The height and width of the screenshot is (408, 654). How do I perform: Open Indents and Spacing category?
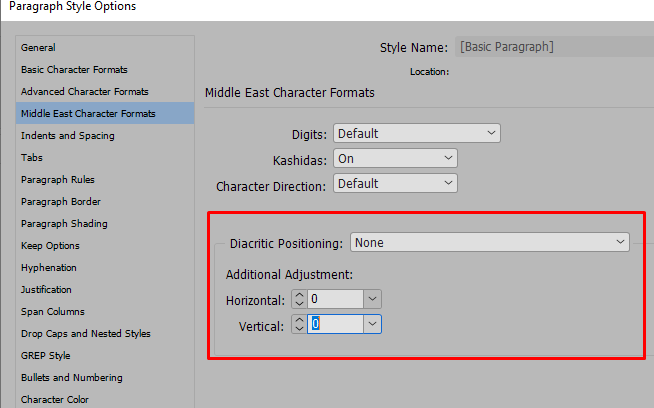tap(105, 136)
